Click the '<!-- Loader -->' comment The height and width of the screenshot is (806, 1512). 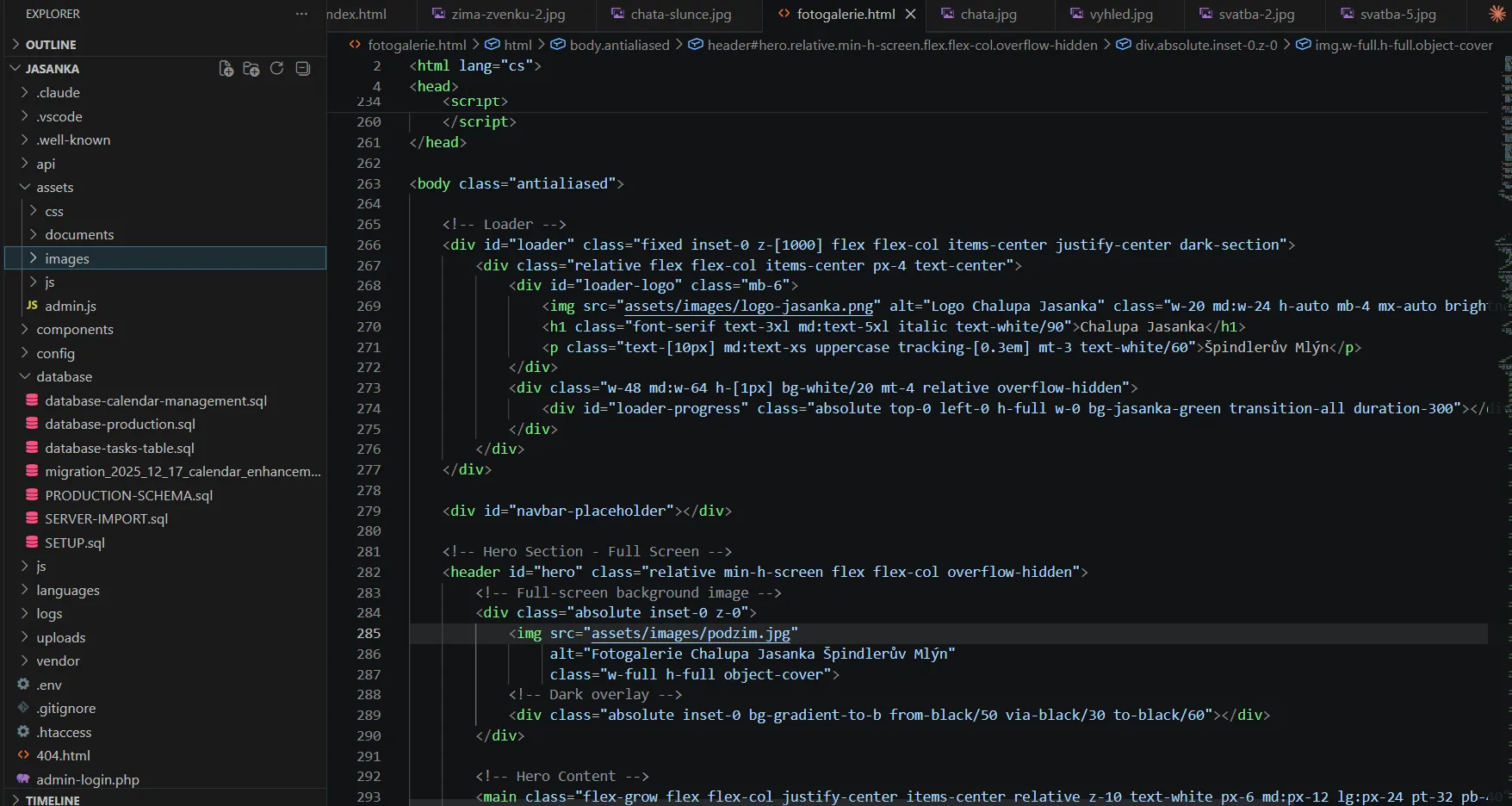tap(504, 224)
